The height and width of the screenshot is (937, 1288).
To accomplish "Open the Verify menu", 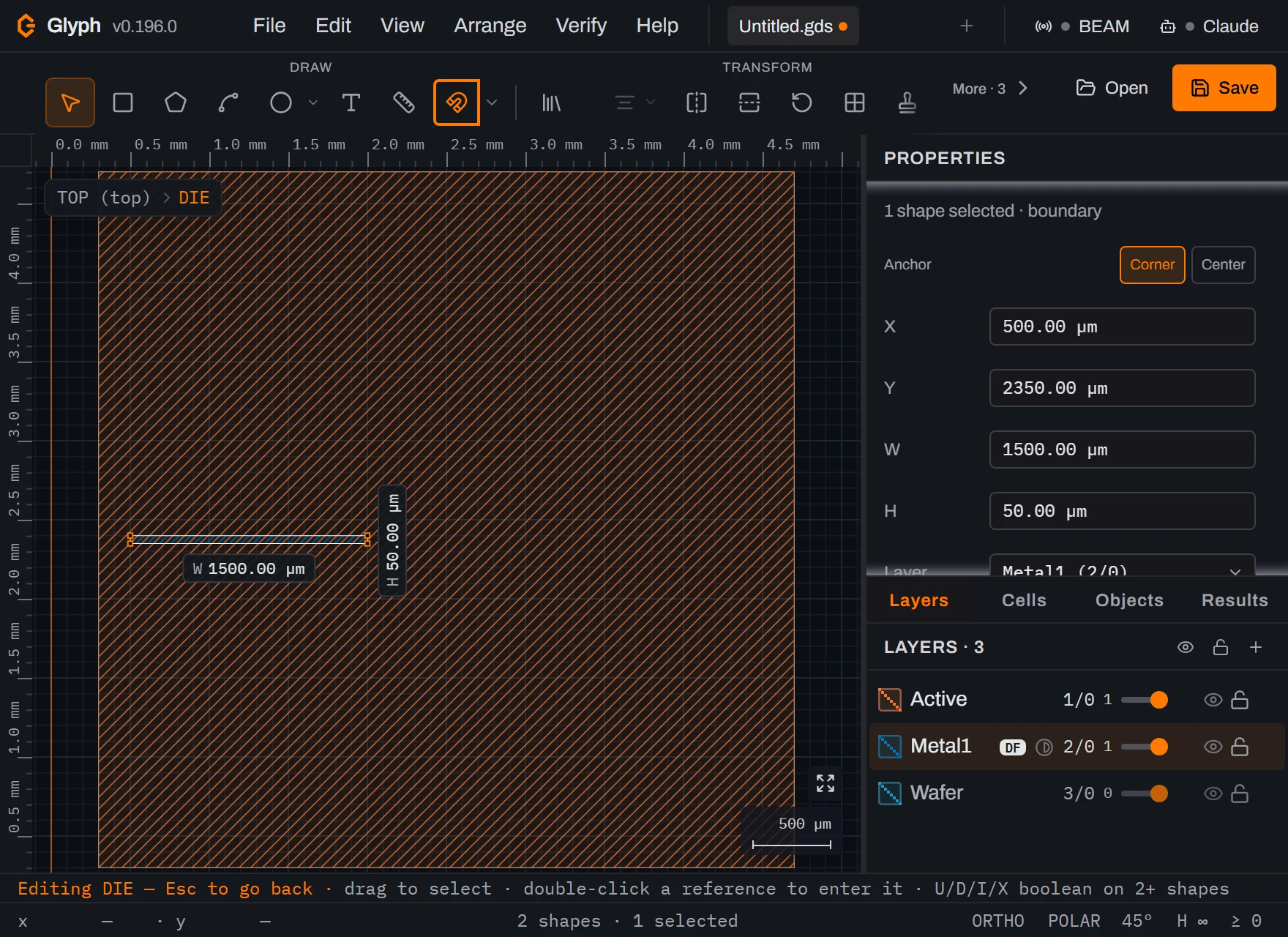I will click(x=581, y=26).
